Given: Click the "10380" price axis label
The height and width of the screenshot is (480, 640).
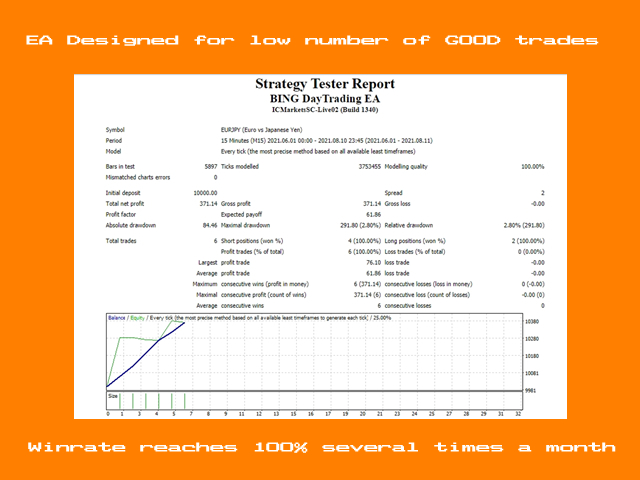Looking at the screenshot, I should (x=532, y=322).
